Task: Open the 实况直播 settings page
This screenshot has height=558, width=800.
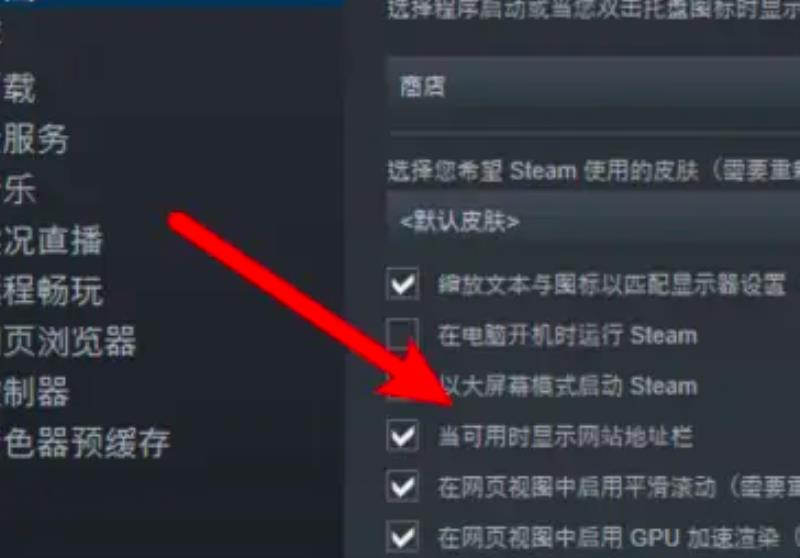Action: [51, 240]
